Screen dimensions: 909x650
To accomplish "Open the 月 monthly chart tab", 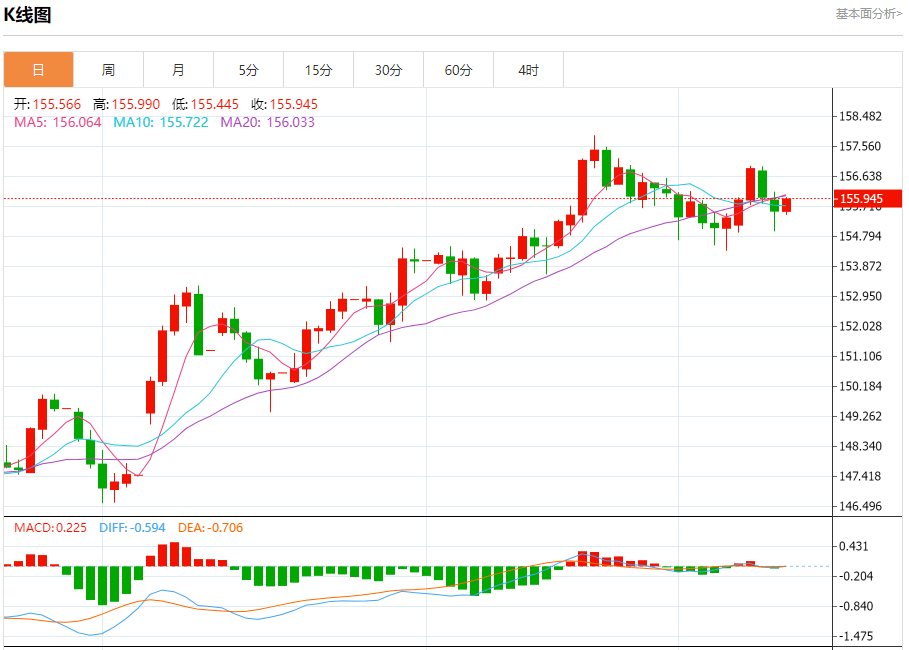I will pos(178,70).
